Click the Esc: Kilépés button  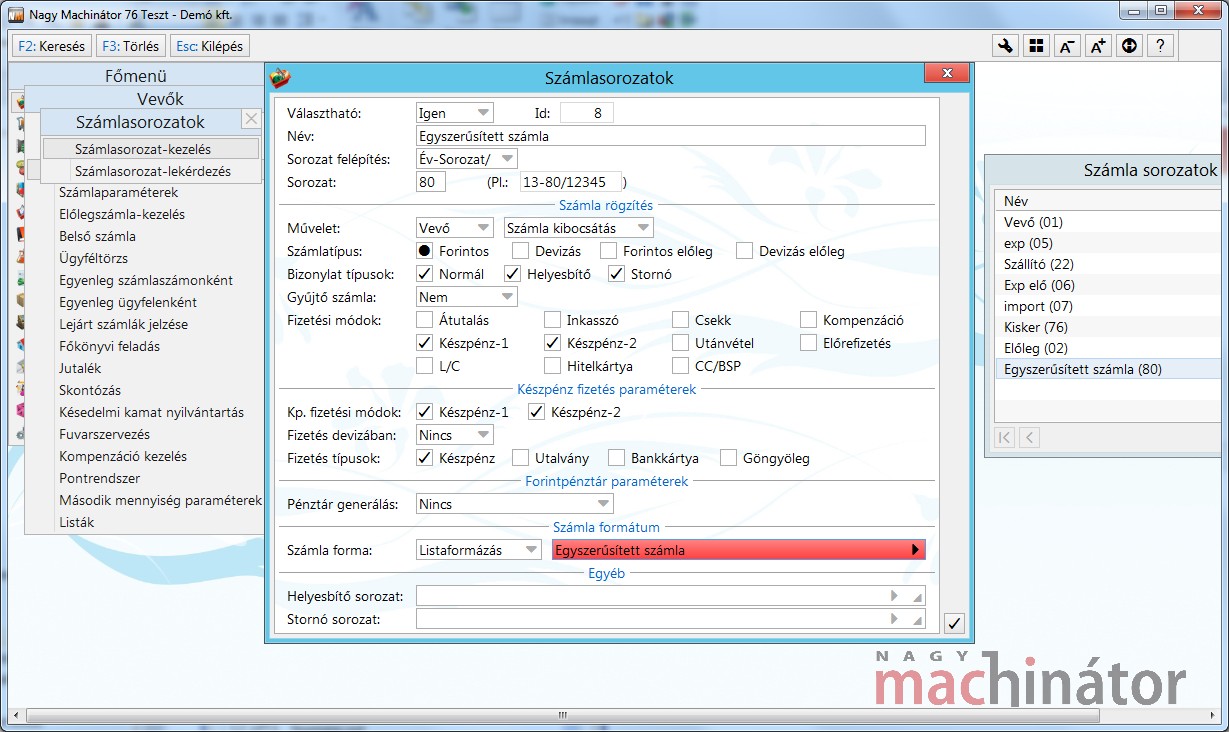click(209, 46)
